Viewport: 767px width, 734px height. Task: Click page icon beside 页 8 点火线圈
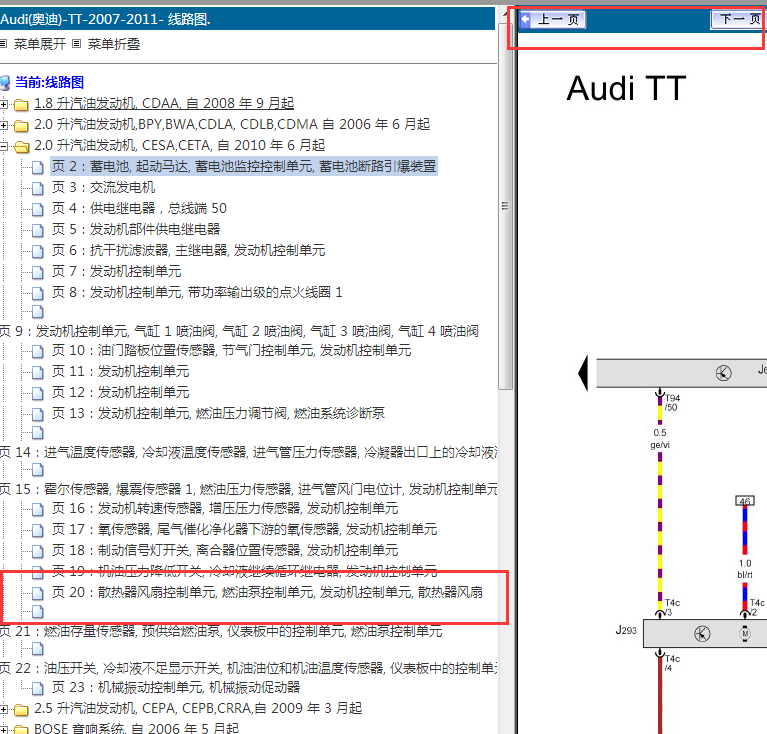[x=38, y=293]
